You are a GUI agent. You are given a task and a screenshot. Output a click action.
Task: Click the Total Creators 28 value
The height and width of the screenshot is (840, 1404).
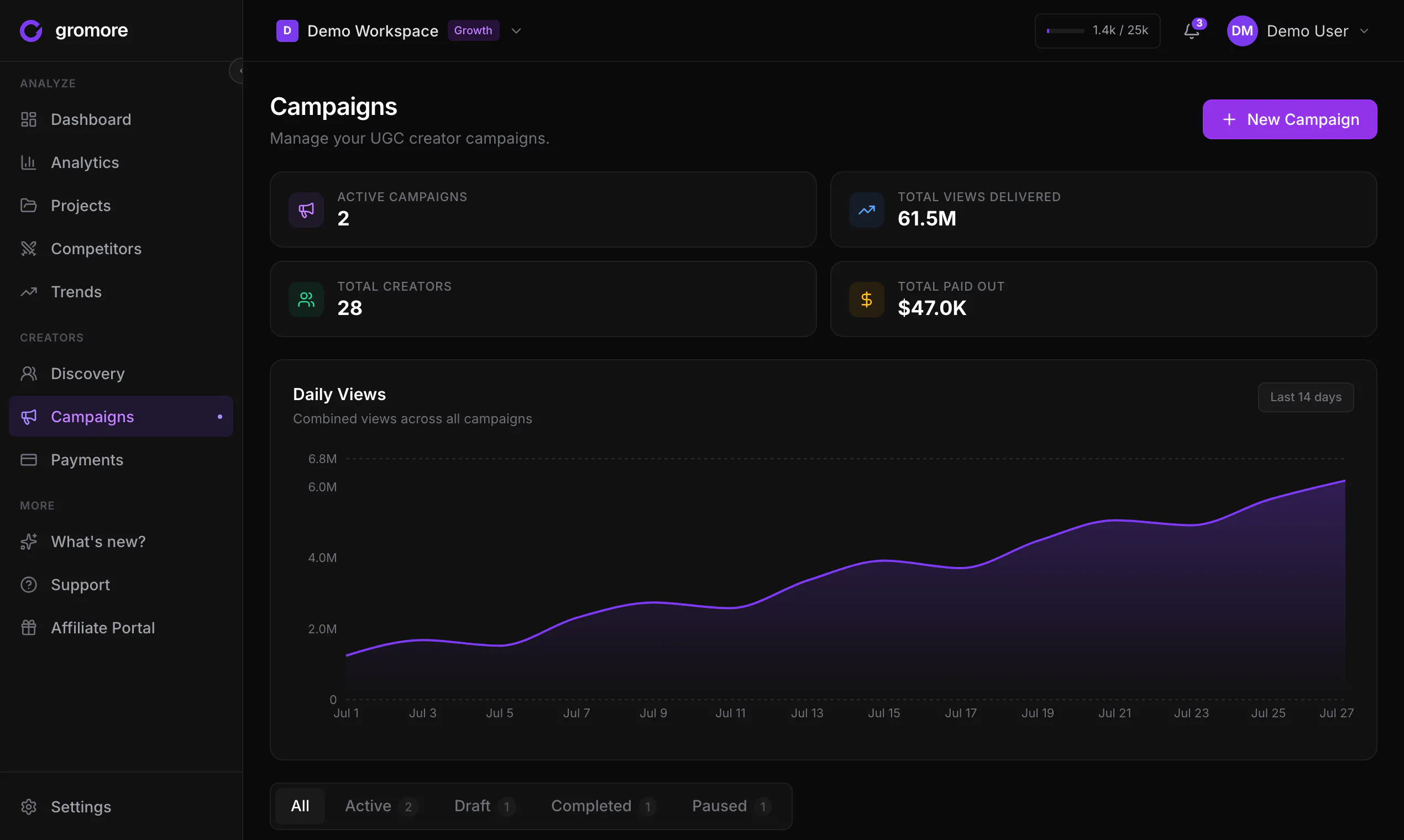349,308
